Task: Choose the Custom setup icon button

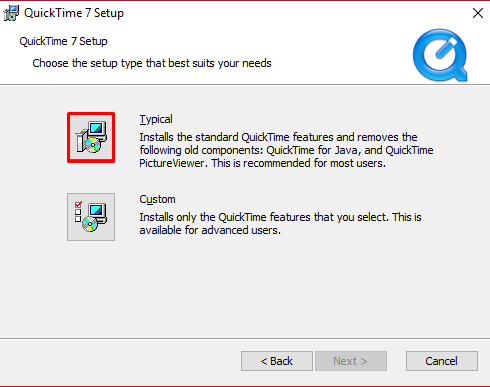Action: [91, 217]
